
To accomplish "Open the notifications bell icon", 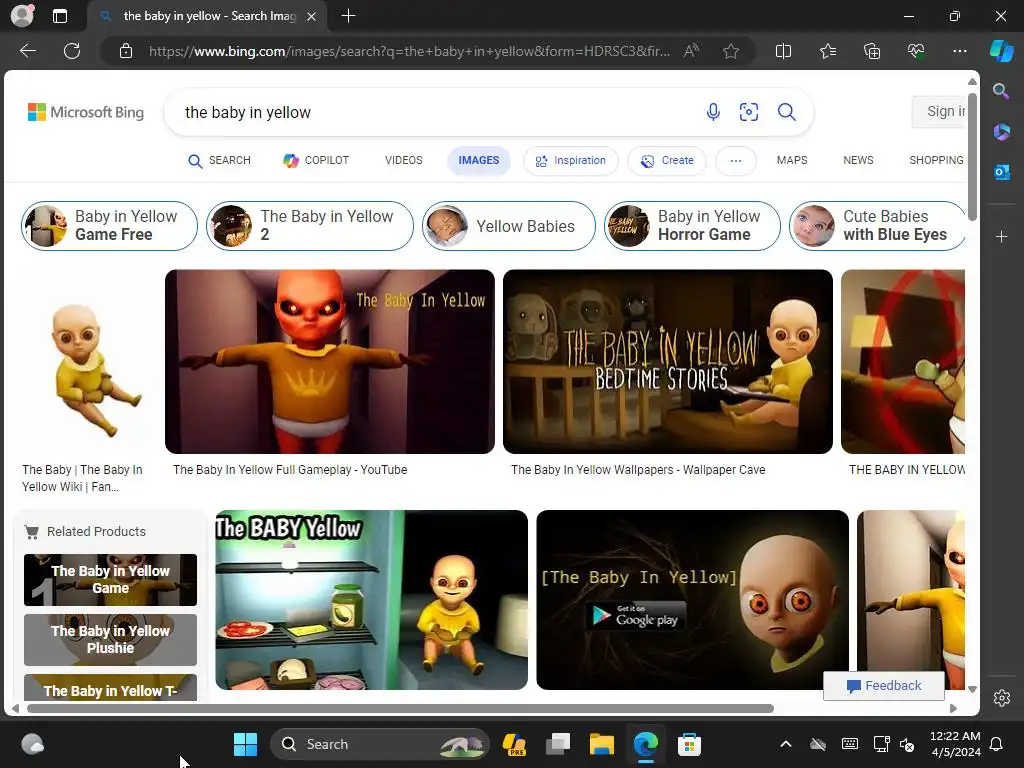I will 996,744.
